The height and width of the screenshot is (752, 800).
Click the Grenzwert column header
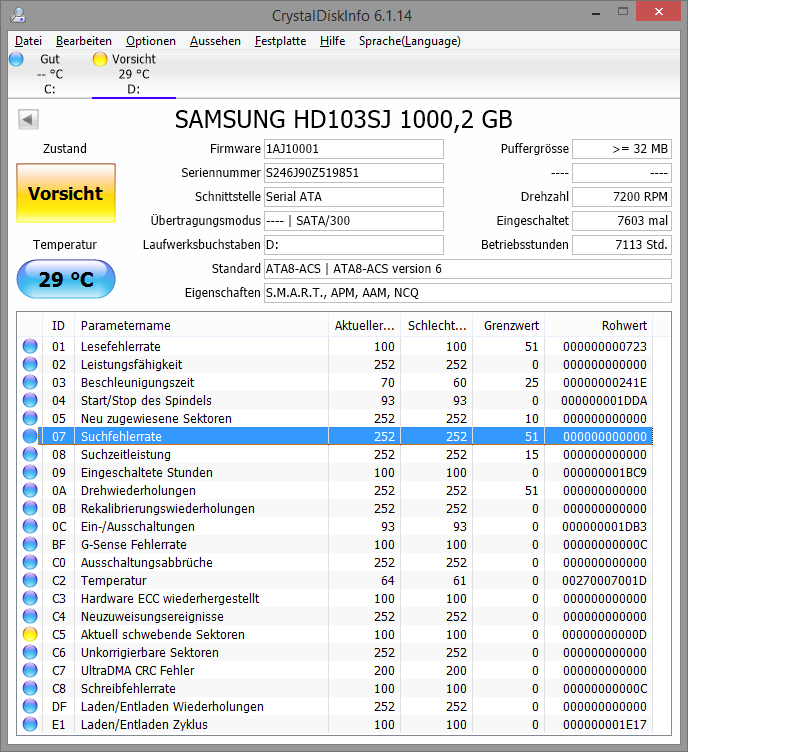[509, 325]
